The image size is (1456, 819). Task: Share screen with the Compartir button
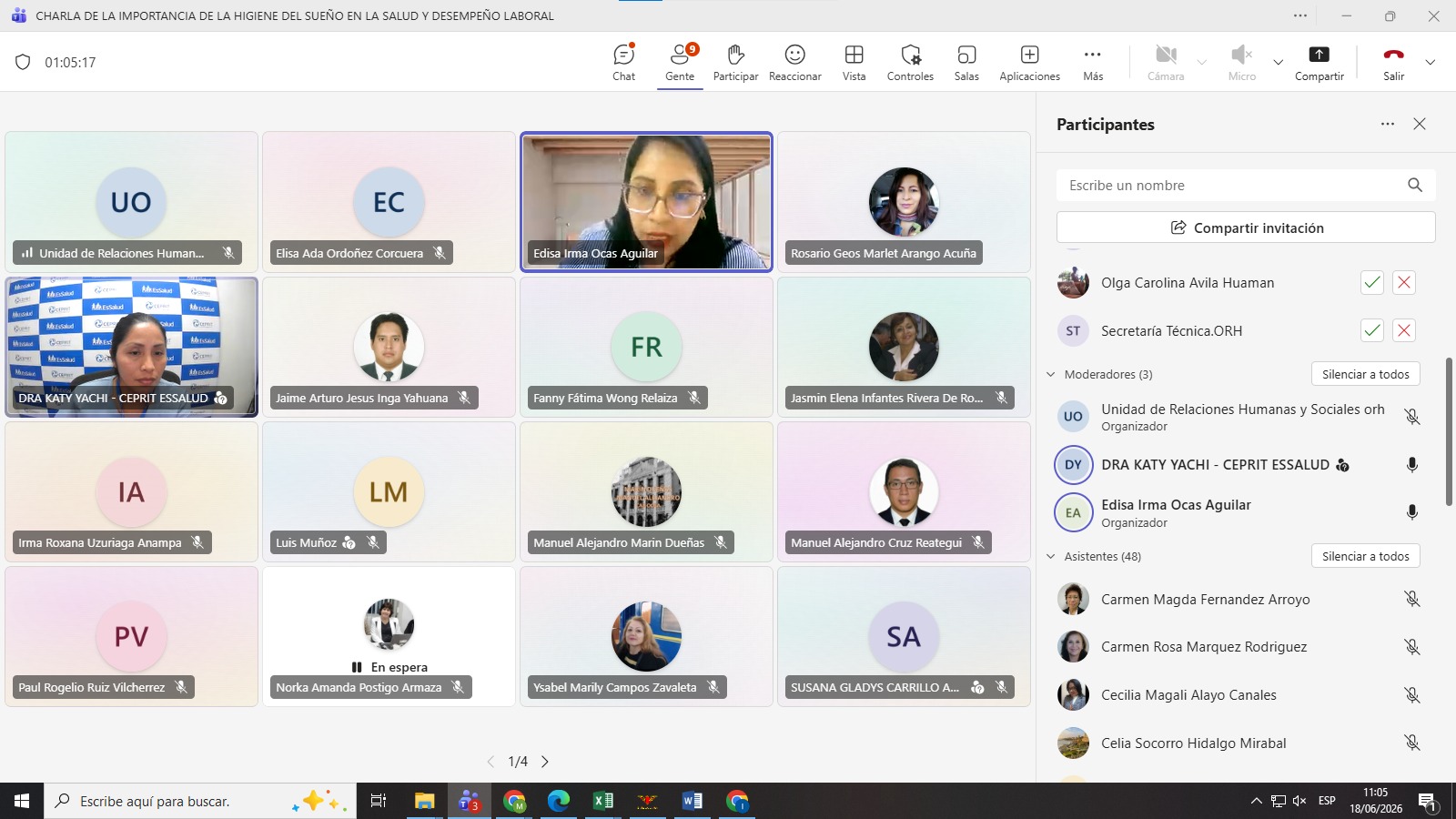click(x=1319, y=63)
